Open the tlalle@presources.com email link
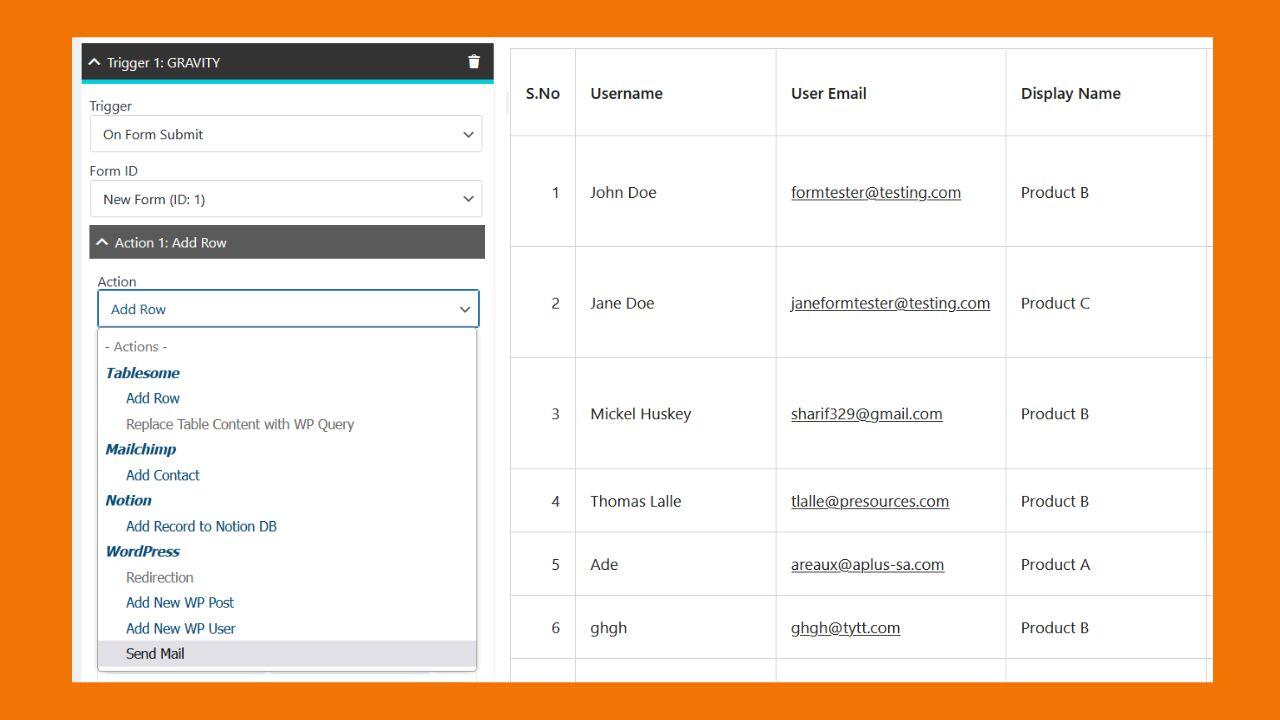 click(870, 501)
